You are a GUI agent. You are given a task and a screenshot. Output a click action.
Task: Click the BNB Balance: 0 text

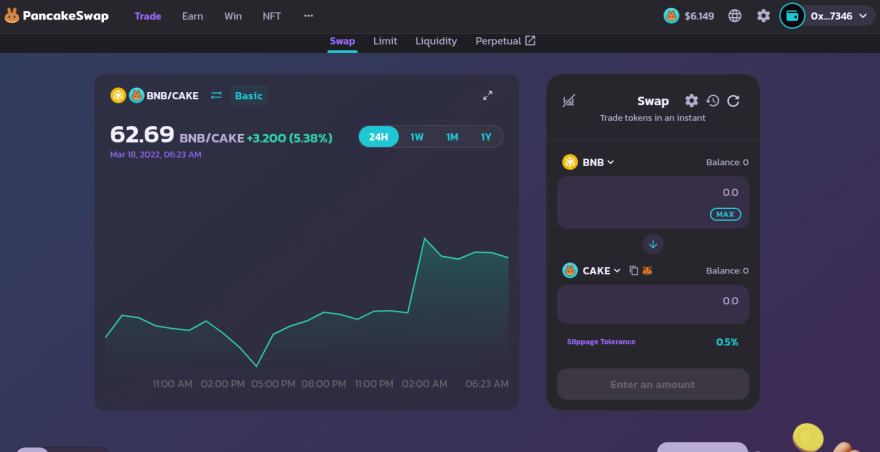(727, 162)
